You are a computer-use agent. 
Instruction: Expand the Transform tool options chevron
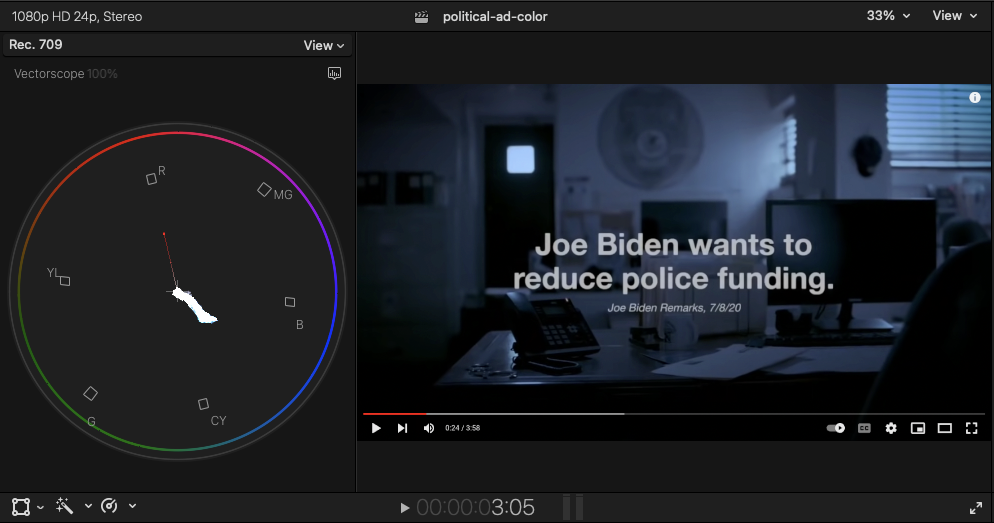click(x=41, y=507)
